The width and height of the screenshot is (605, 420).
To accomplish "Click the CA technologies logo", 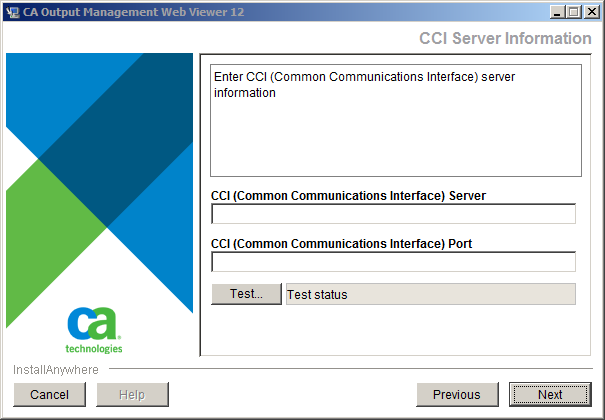I will click(x=94, y=330).
